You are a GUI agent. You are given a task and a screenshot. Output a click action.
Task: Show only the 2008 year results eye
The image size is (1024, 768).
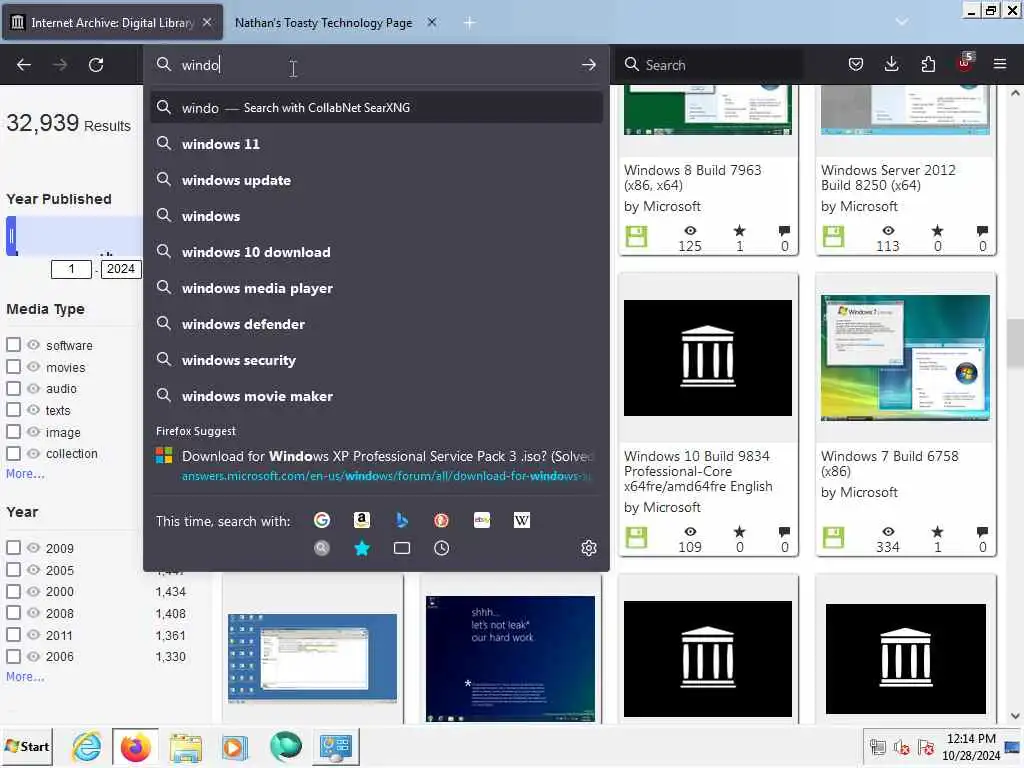[x=33, y=613]
